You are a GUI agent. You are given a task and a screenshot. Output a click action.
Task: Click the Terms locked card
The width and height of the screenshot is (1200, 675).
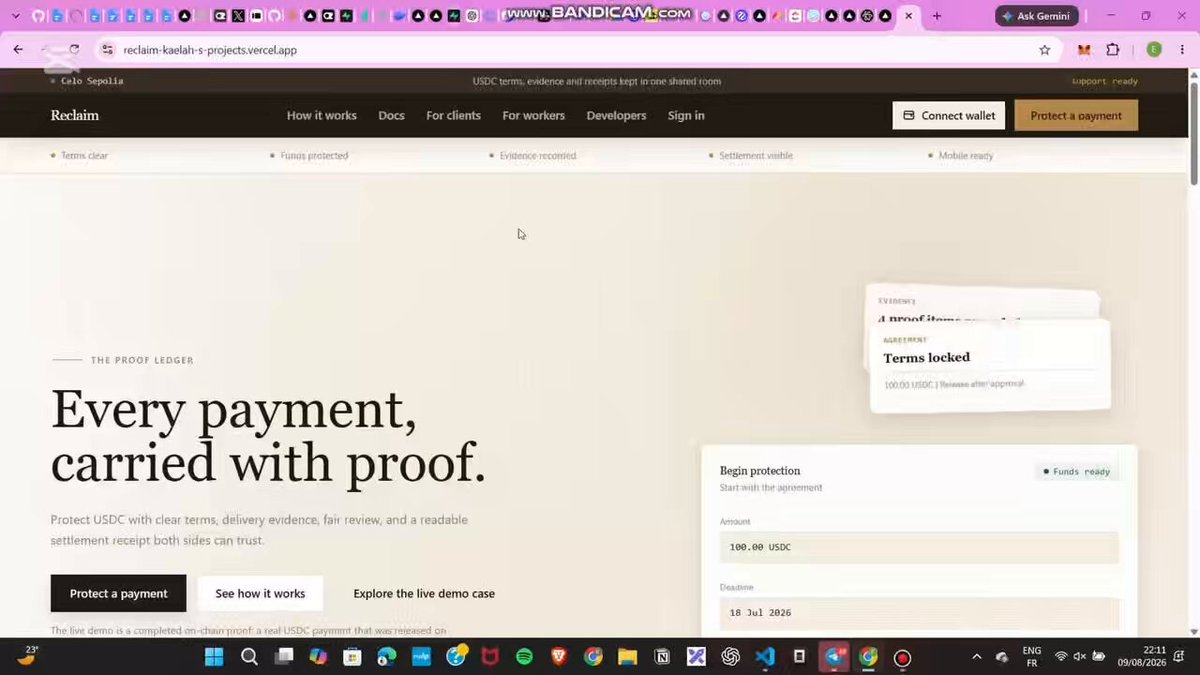tap(990, 366)
